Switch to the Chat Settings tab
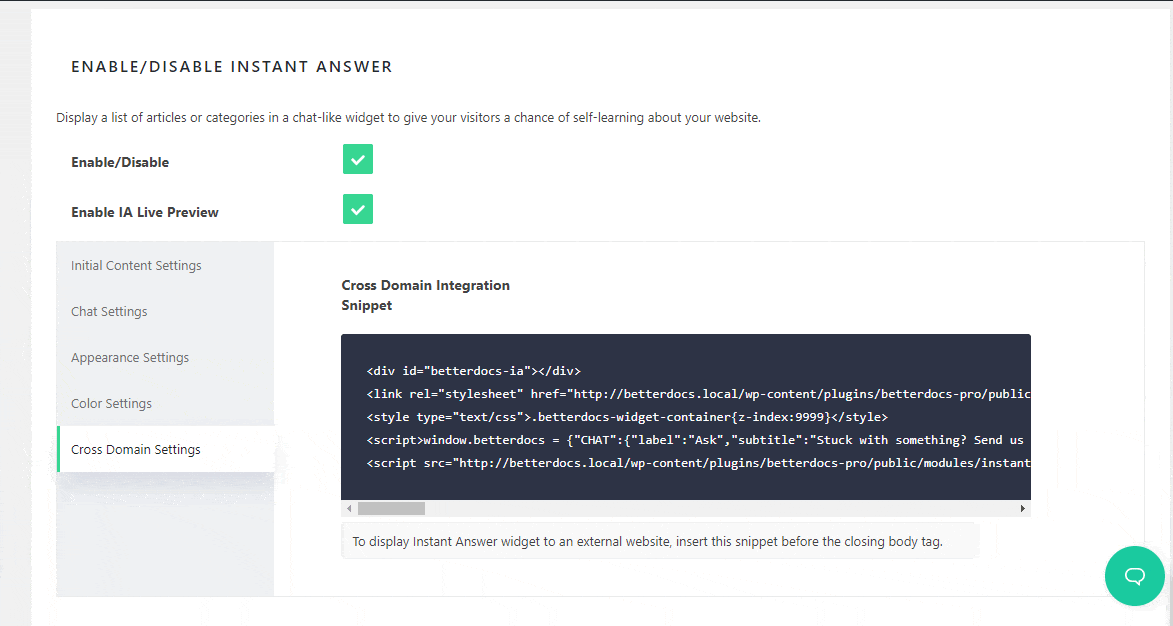1173x626 pixels. pos(109,312)
